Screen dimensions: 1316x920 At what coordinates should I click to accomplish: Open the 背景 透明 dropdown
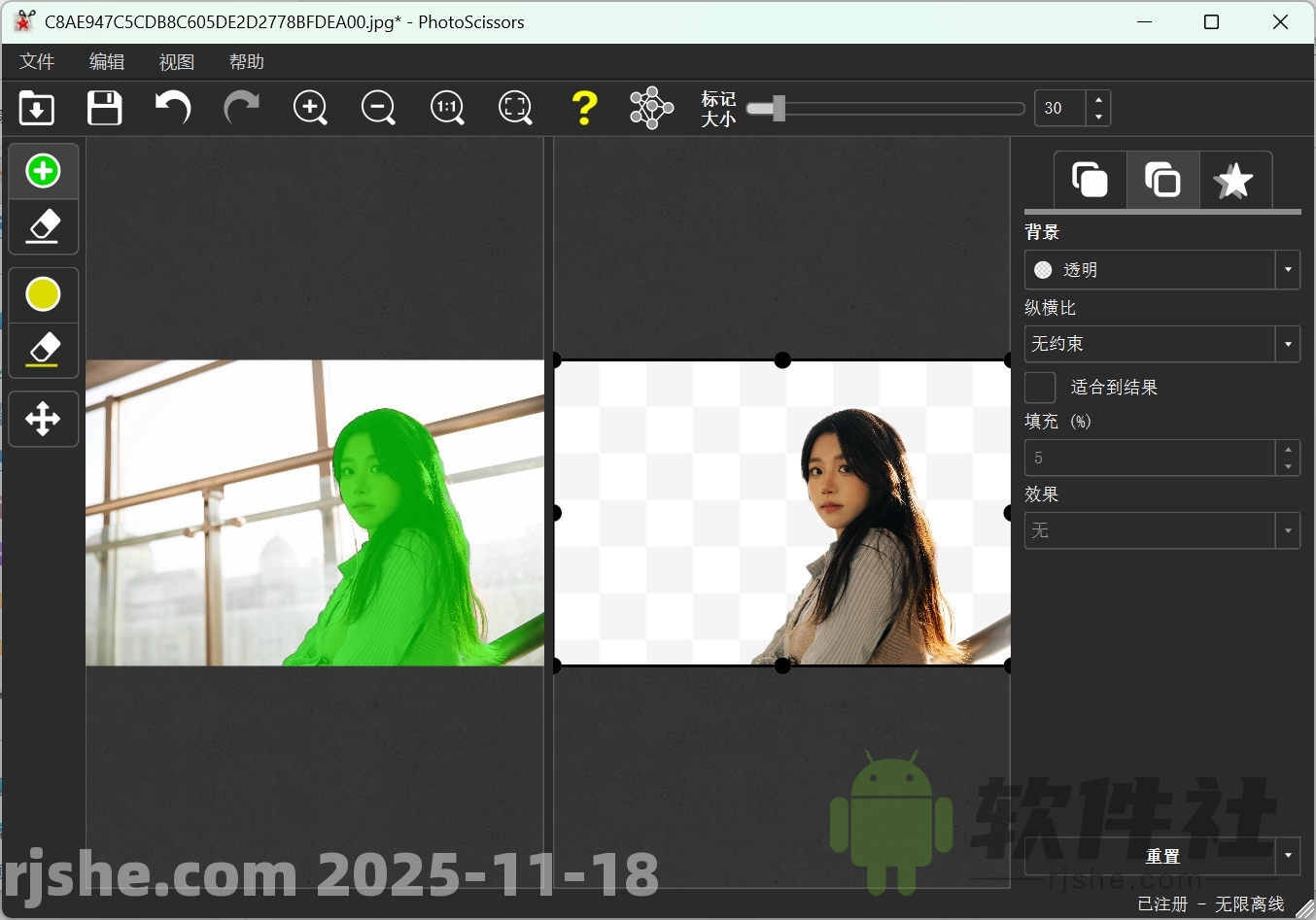click(1289, 269)
